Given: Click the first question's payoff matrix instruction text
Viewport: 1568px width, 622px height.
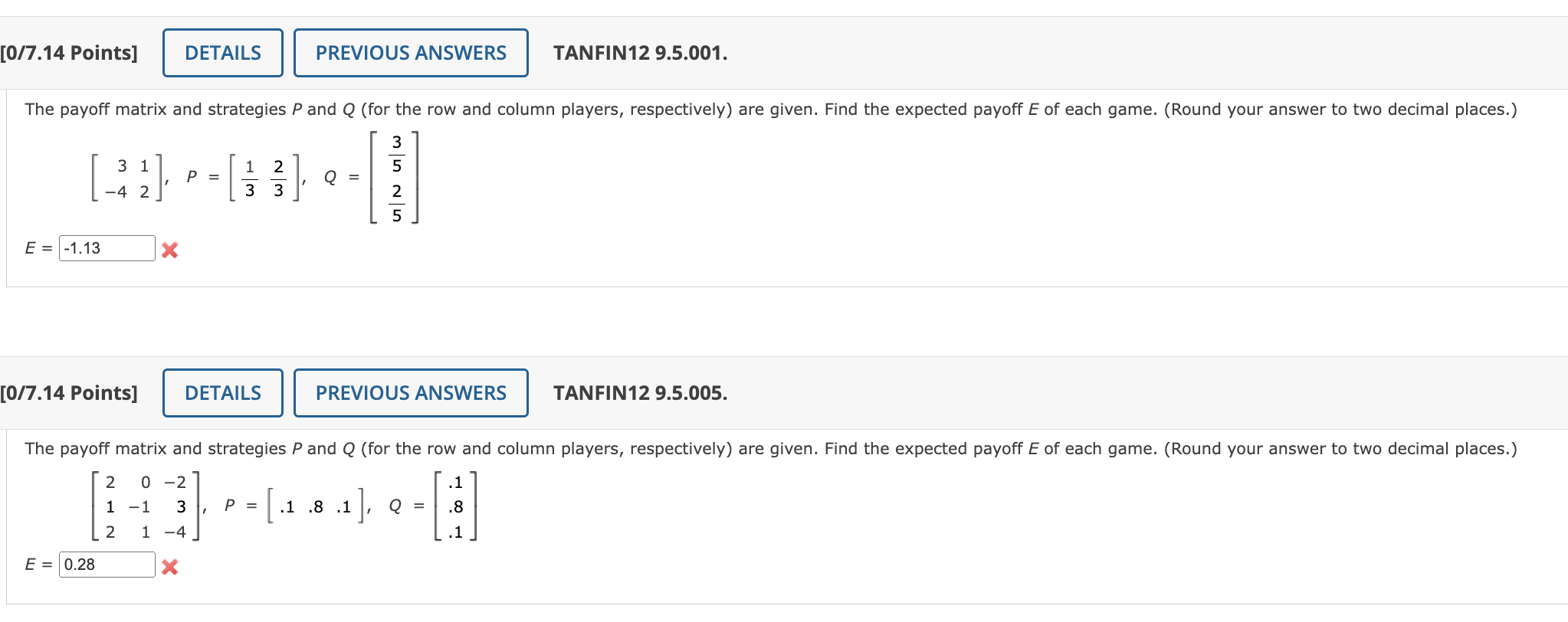Looking at the screenshot, I should coord(770,110).
